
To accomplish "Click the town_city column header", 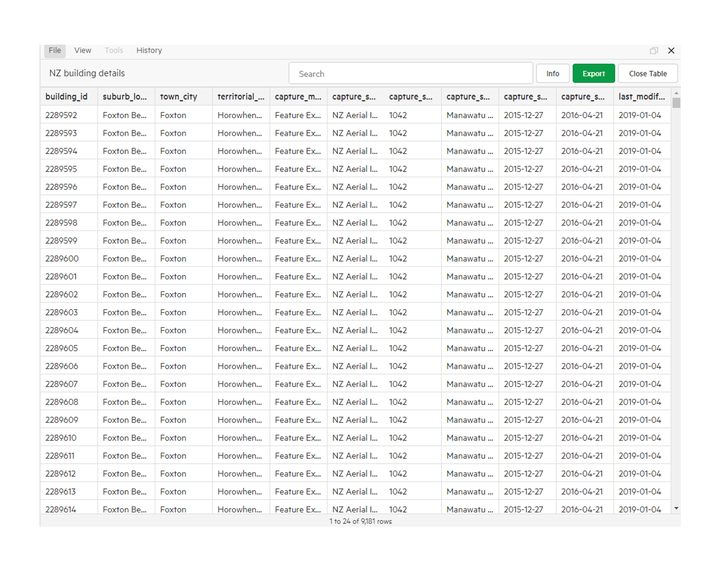I will (183, 96).
